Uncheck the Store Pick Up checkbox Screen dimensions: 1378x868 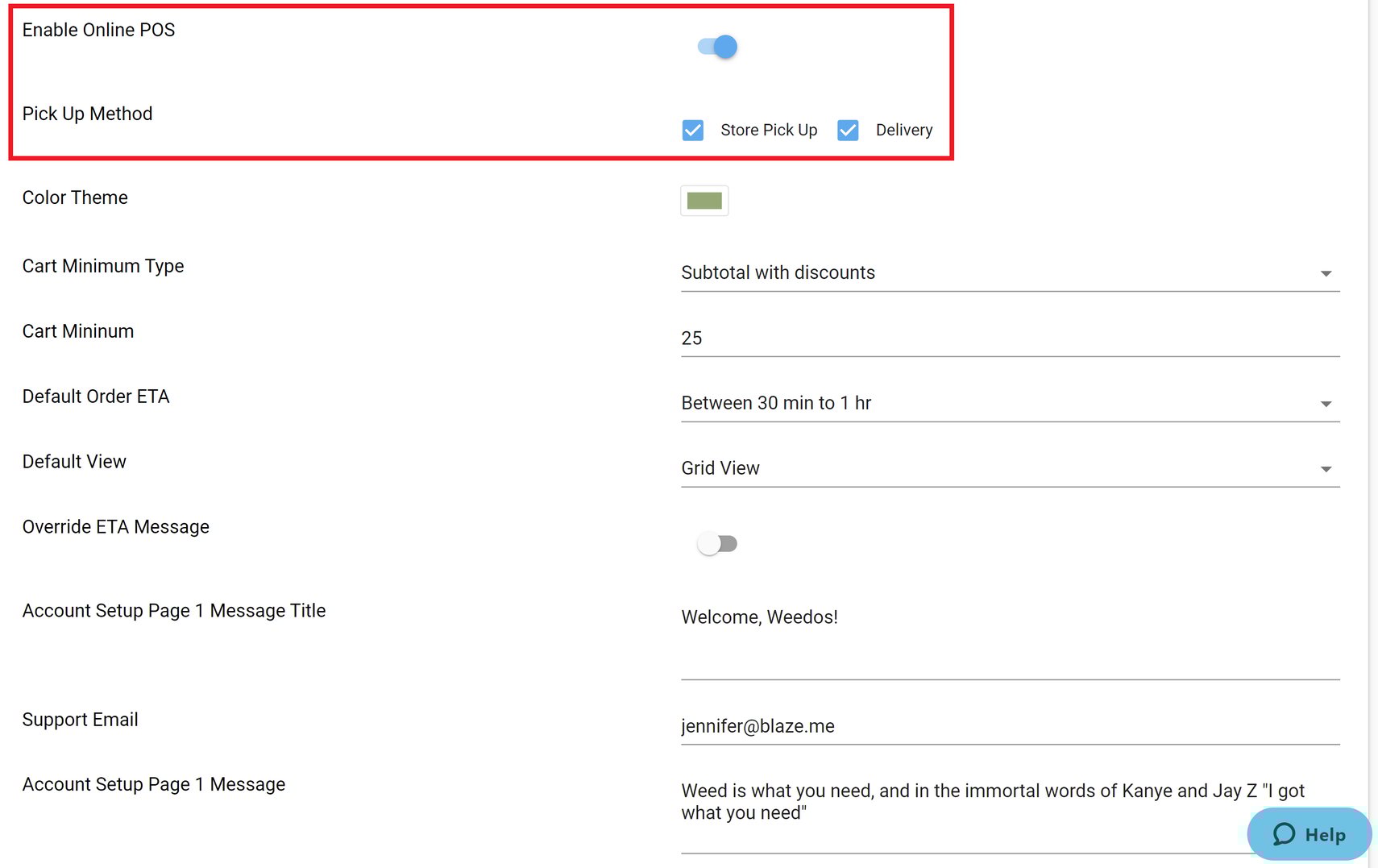[x=693, y=131]
